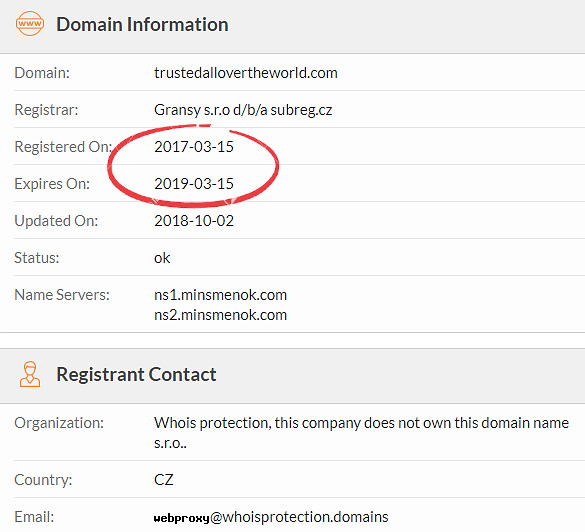
Task: Click the CZ country value
Action: point(163,480)
